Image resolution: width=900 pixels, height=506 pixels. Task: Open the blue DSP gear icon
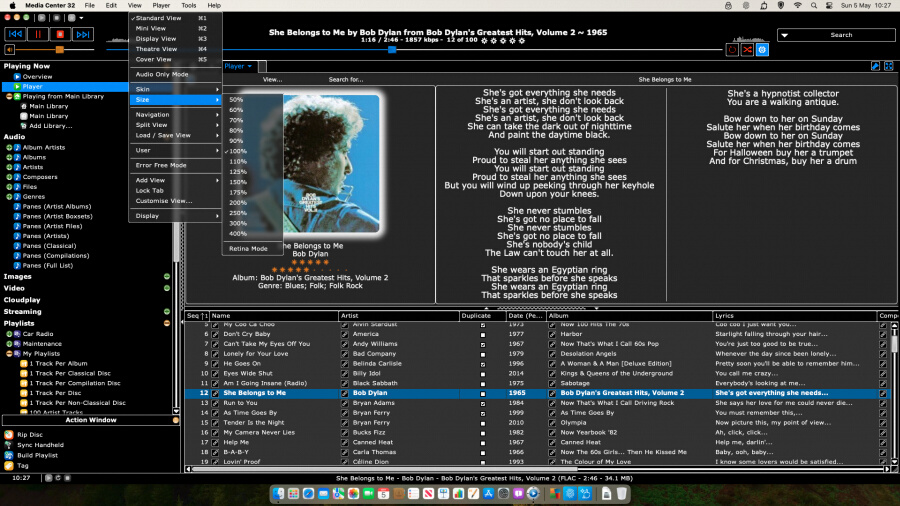click(762, 50)
